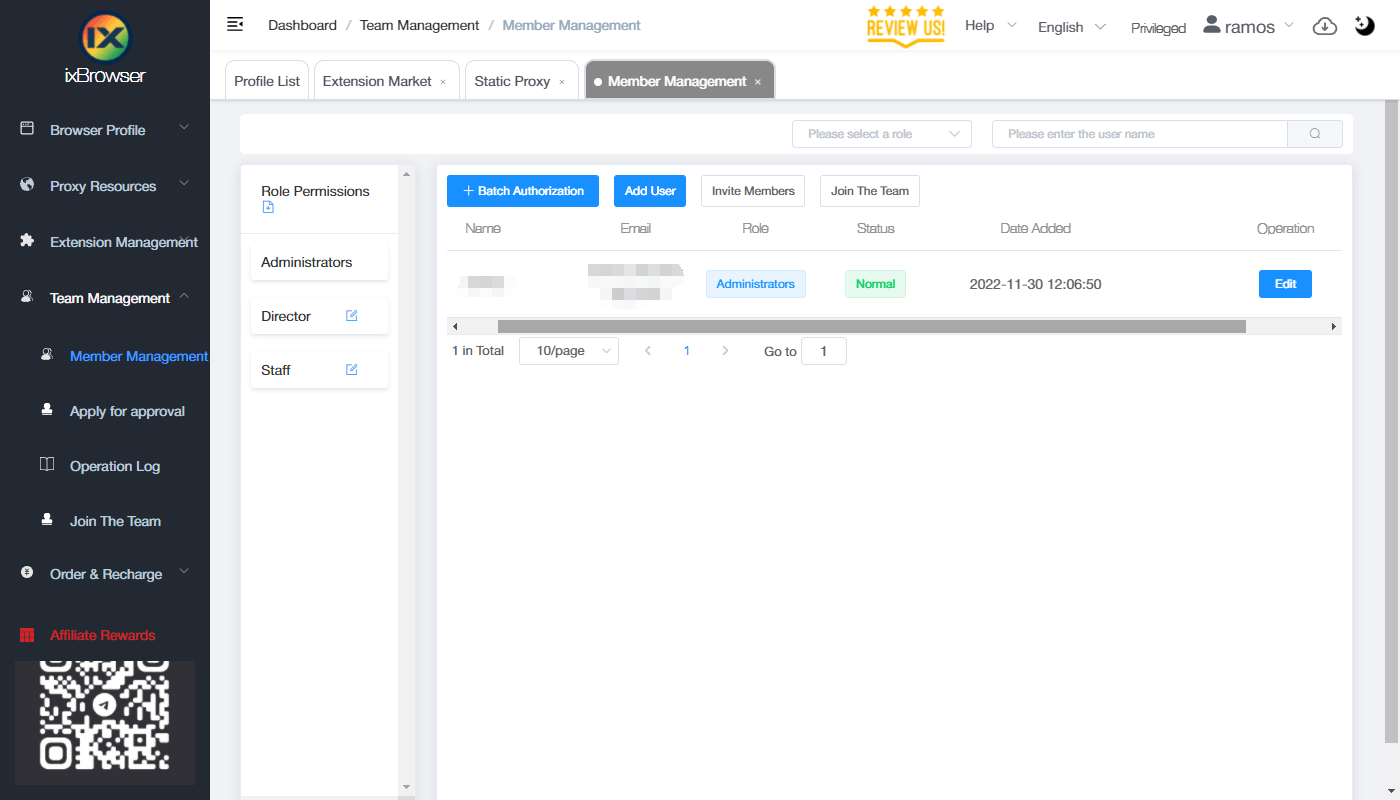Toggle dark mode moon icon
1400x800 pixels.
click(x=1365, y=26)
